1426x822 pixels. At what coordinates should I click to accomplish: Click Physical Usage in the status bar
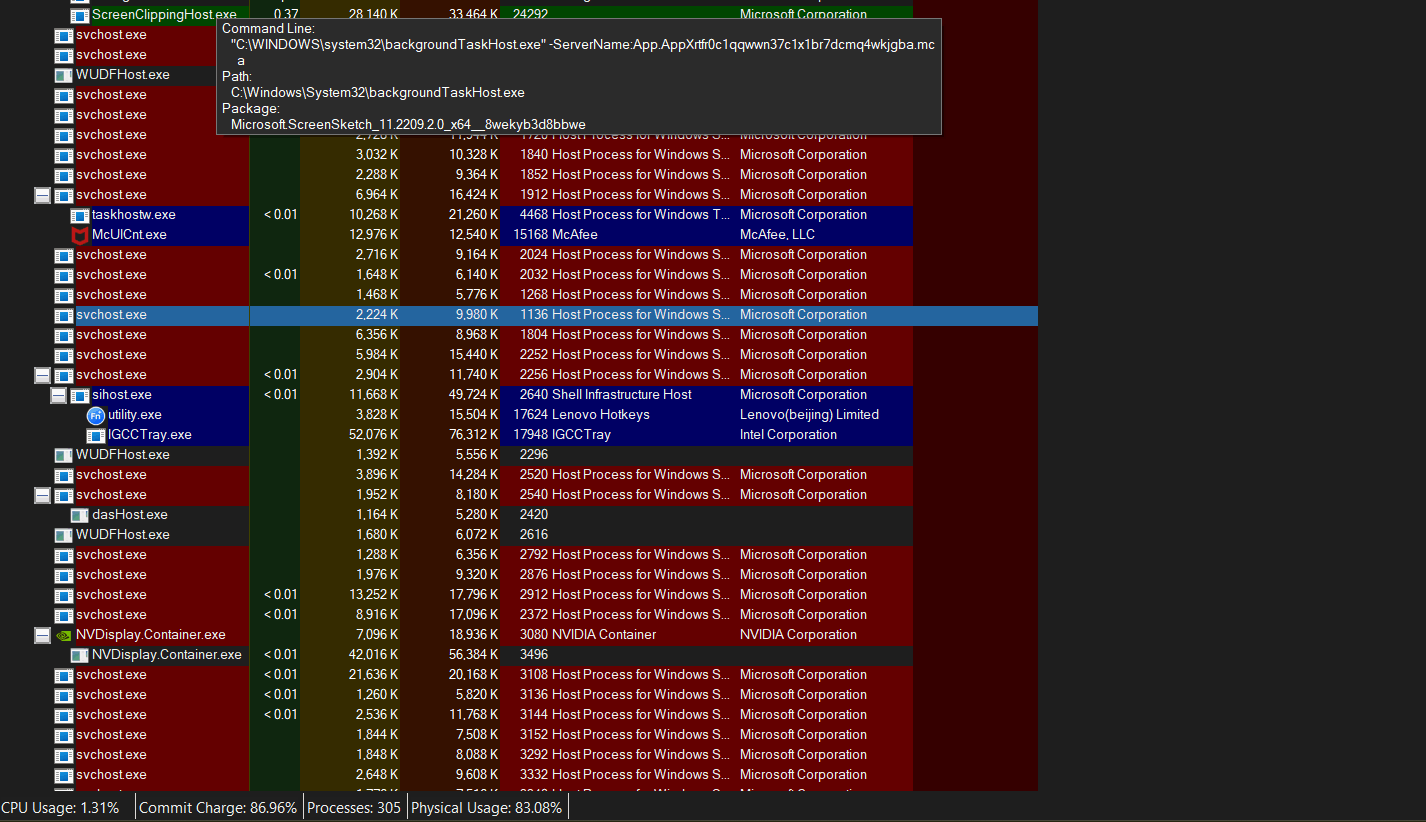pos(487,808)
